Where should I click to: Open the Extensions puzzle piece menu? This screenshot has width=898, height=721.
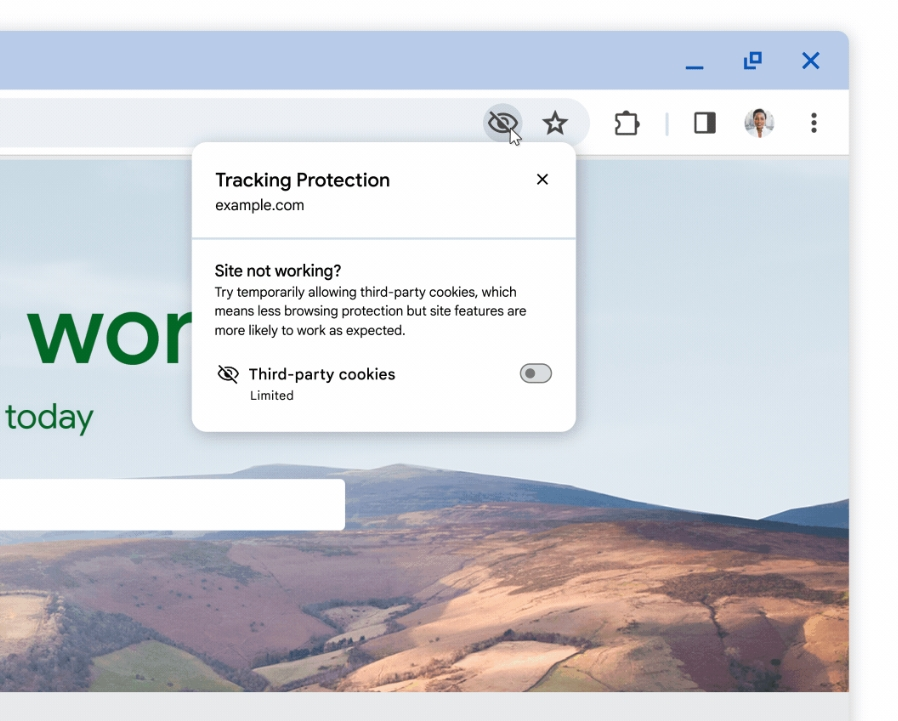(627, 123)
